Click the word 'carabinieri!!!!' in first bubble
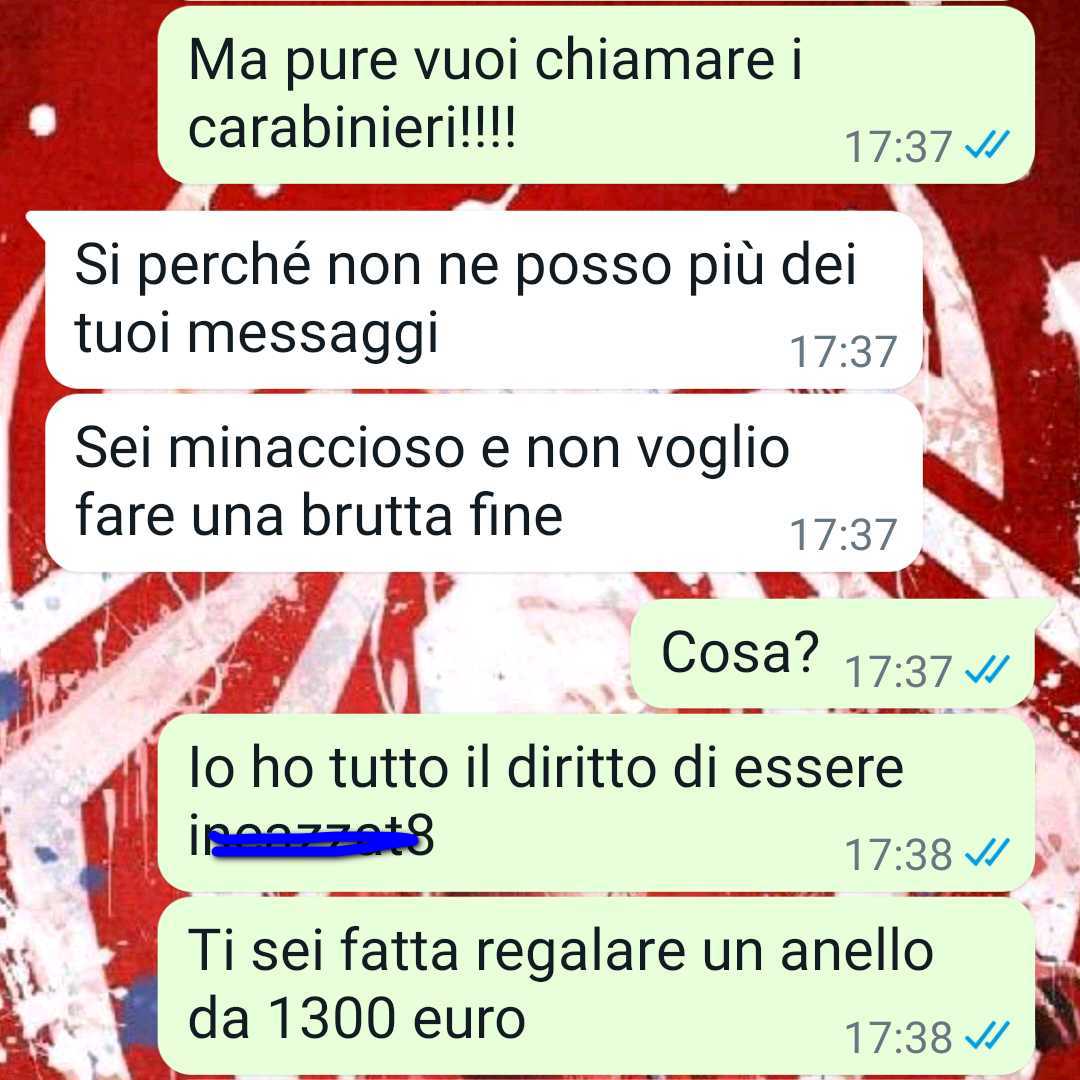This screenshot has width=1080, height=1080. (x=351, y=128)
